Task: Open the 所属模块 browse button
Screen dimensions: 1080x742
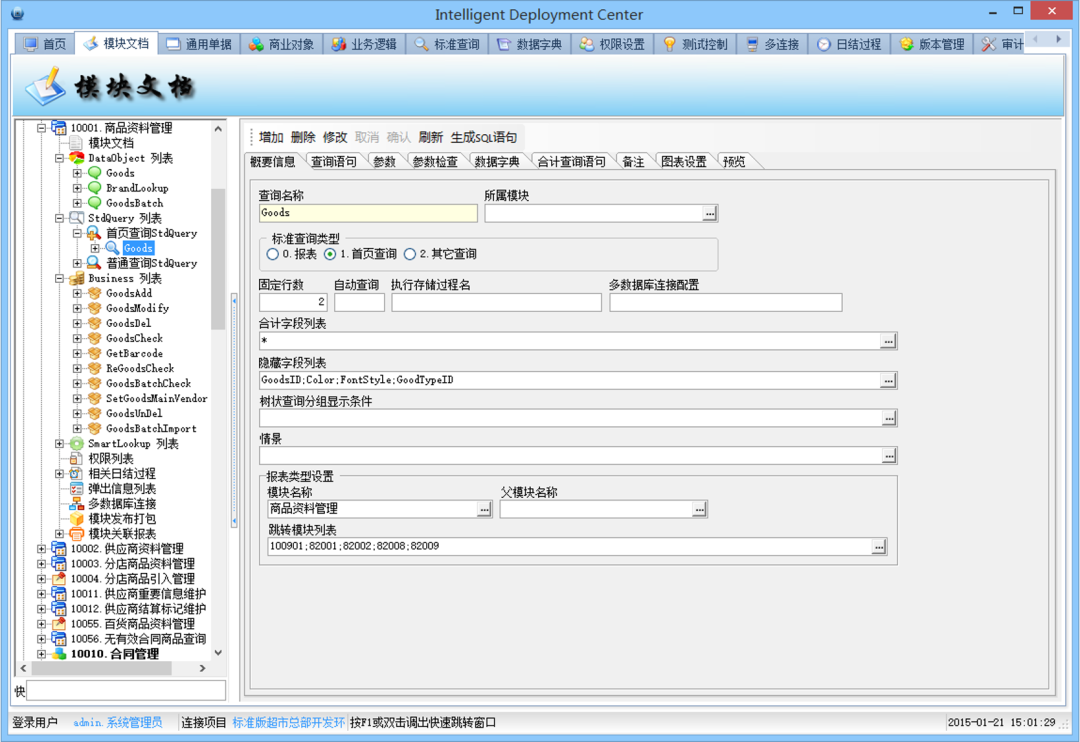Action: [710, 214]
